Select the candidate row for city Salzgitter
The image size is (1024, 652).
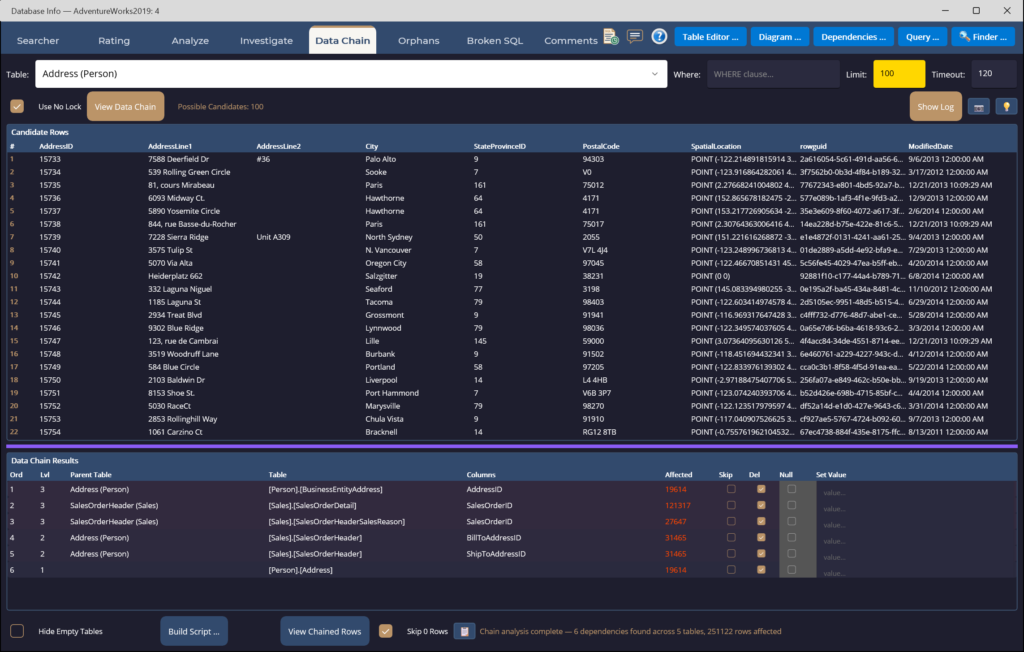tap(512, 276)
